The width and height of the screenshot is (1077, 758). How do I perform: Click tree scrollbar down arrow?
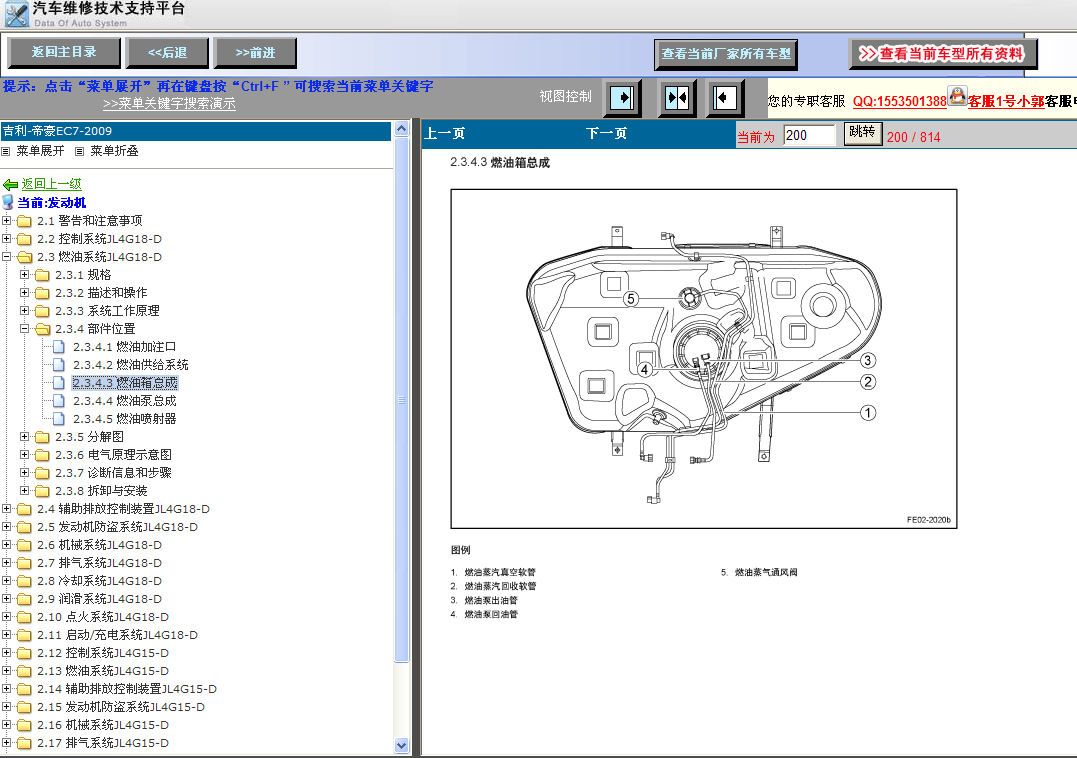coord(402,746)
